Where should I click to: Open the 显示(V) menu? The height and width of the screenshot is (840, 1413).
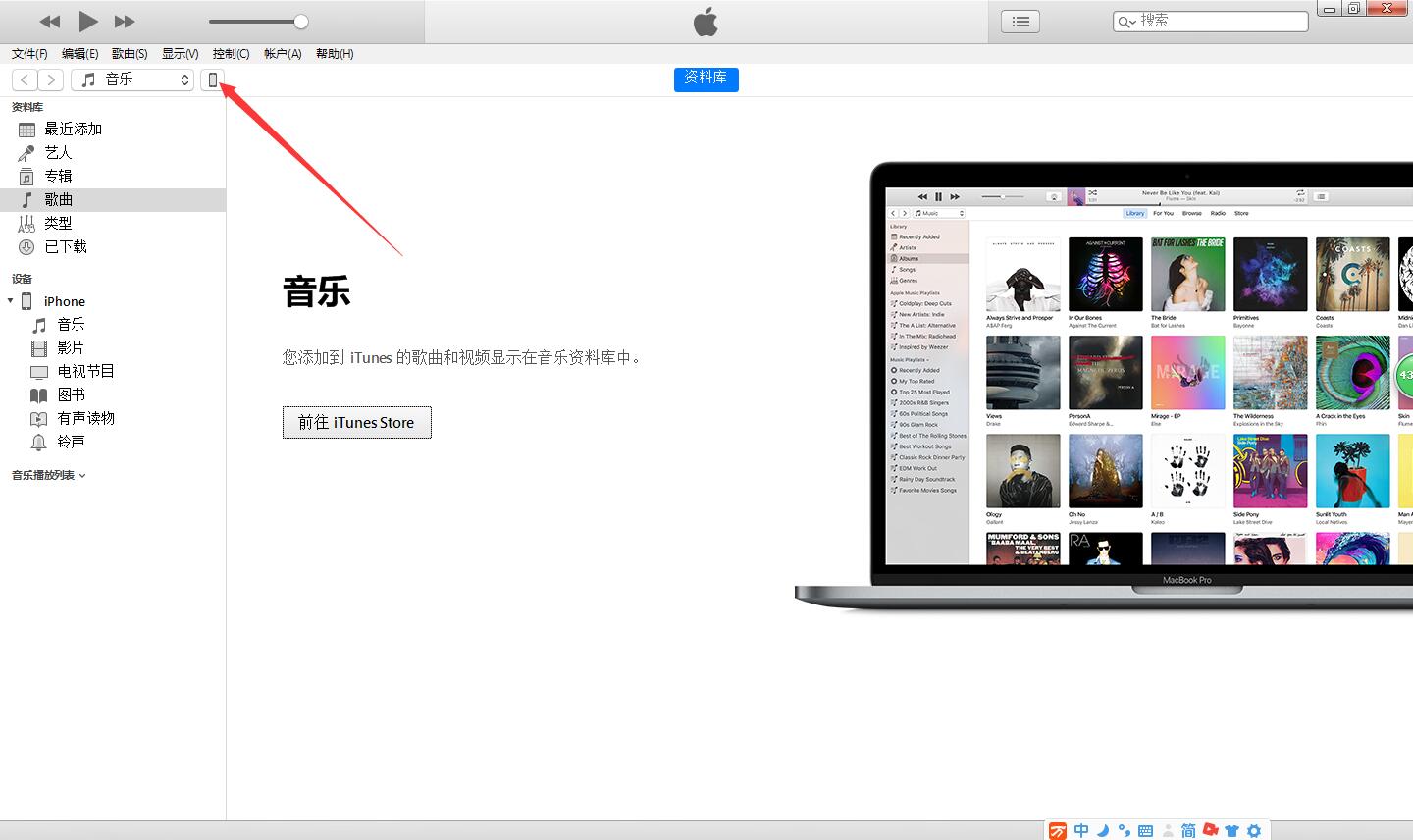180,54
